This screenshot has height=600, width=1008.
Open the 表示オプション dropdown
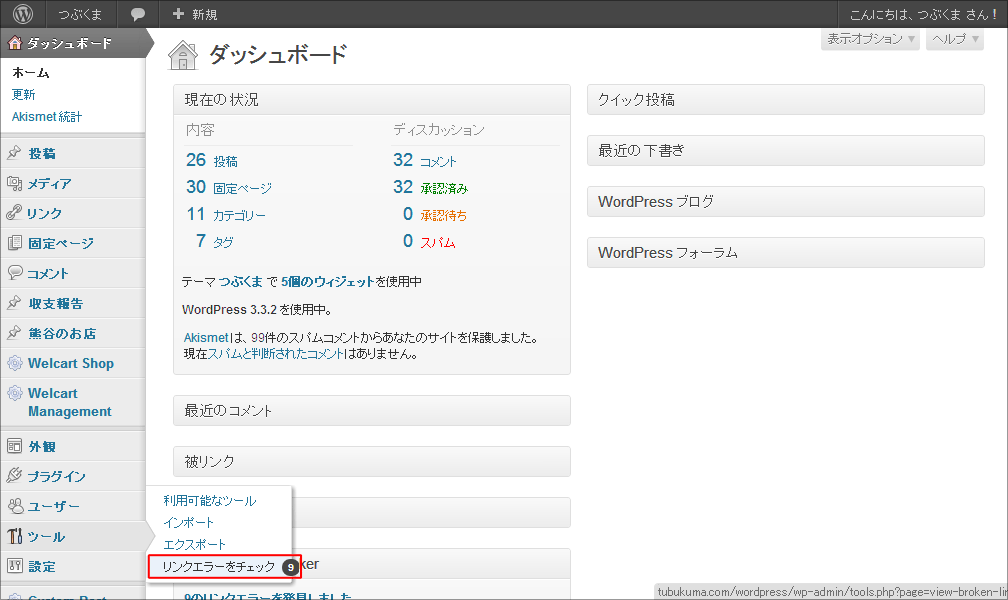[870, 39]
